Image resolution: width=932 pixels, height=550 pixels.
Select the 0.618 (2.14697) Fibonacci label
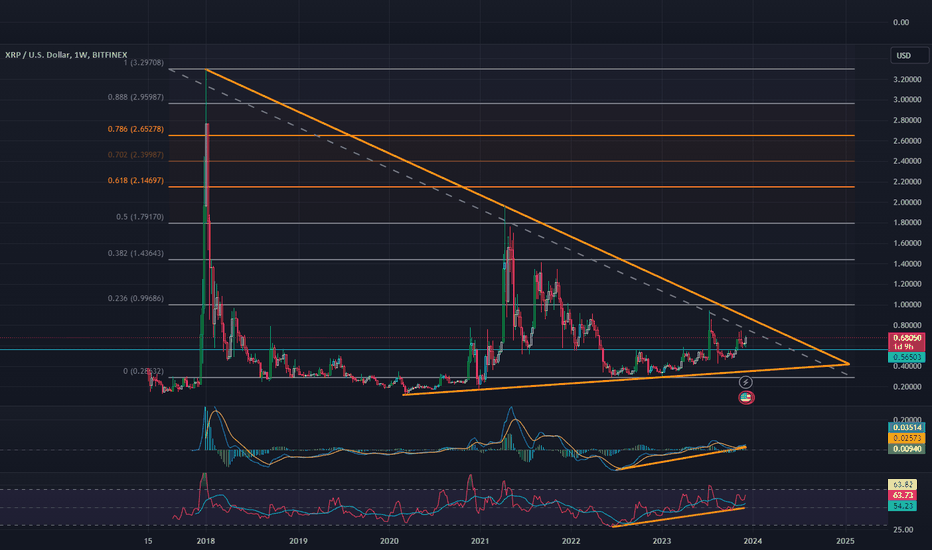(136, 180)
